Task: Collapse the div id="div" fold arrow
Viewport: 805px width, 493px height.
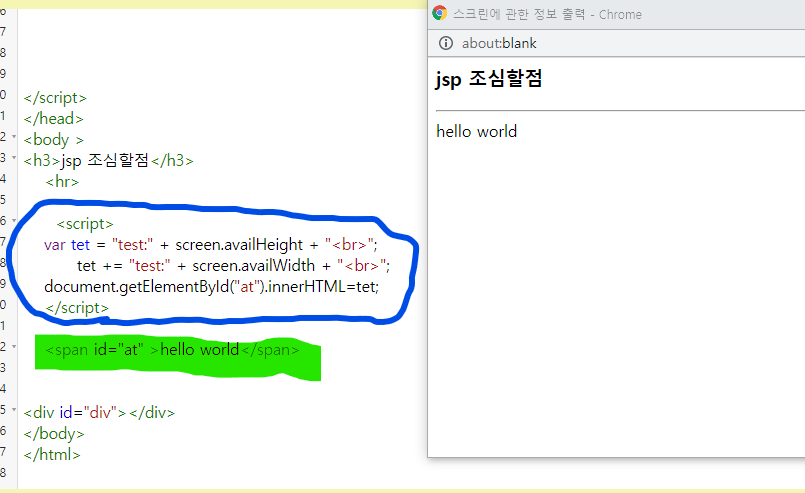Action: click(14, 410)
